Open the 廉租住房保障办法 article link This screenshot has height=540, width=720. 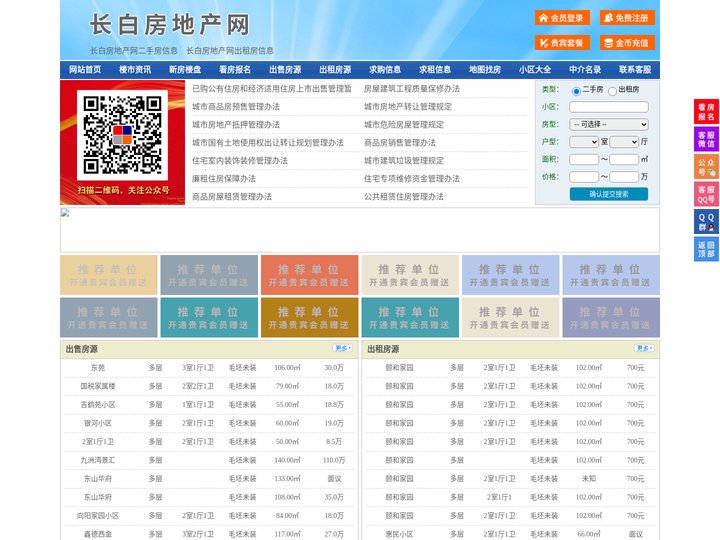(224, 179)
